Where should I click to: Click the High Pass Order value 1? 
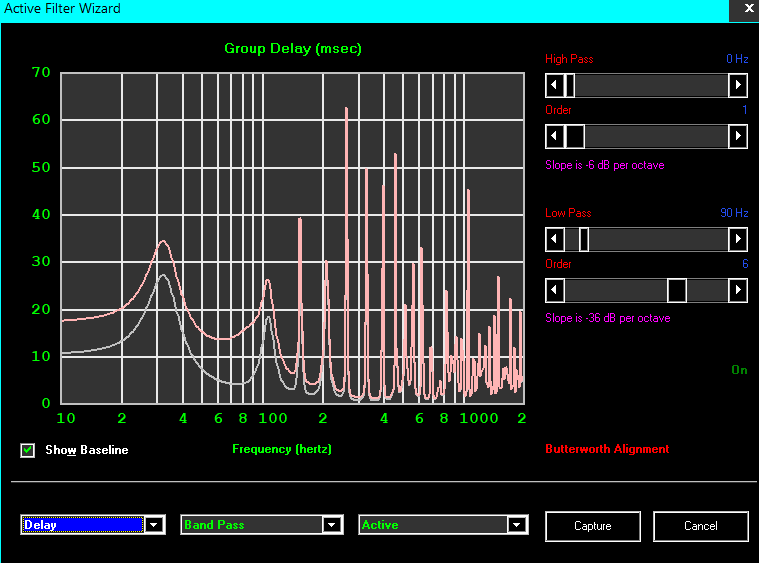coord(745,110)
